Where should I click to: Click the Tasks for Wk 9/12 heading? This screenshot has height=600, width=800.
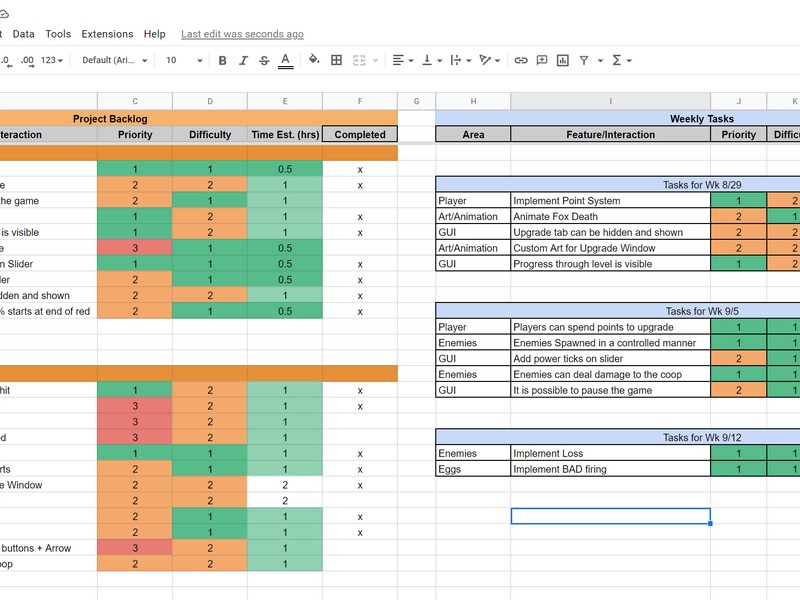[618, 437]
